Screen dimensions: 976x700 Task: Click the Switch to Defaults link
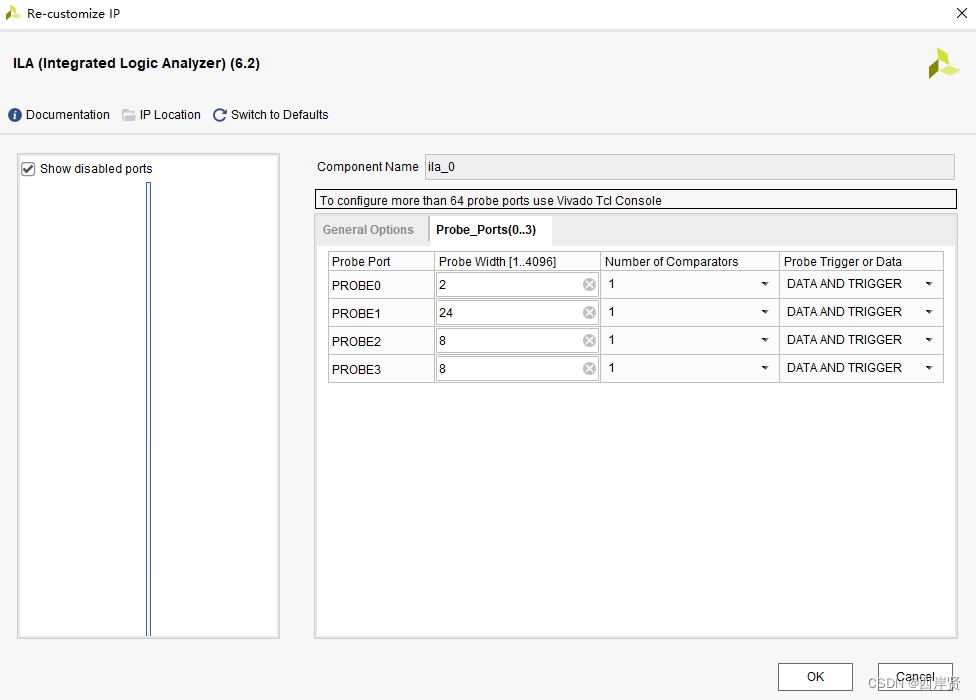click(279, 115)
